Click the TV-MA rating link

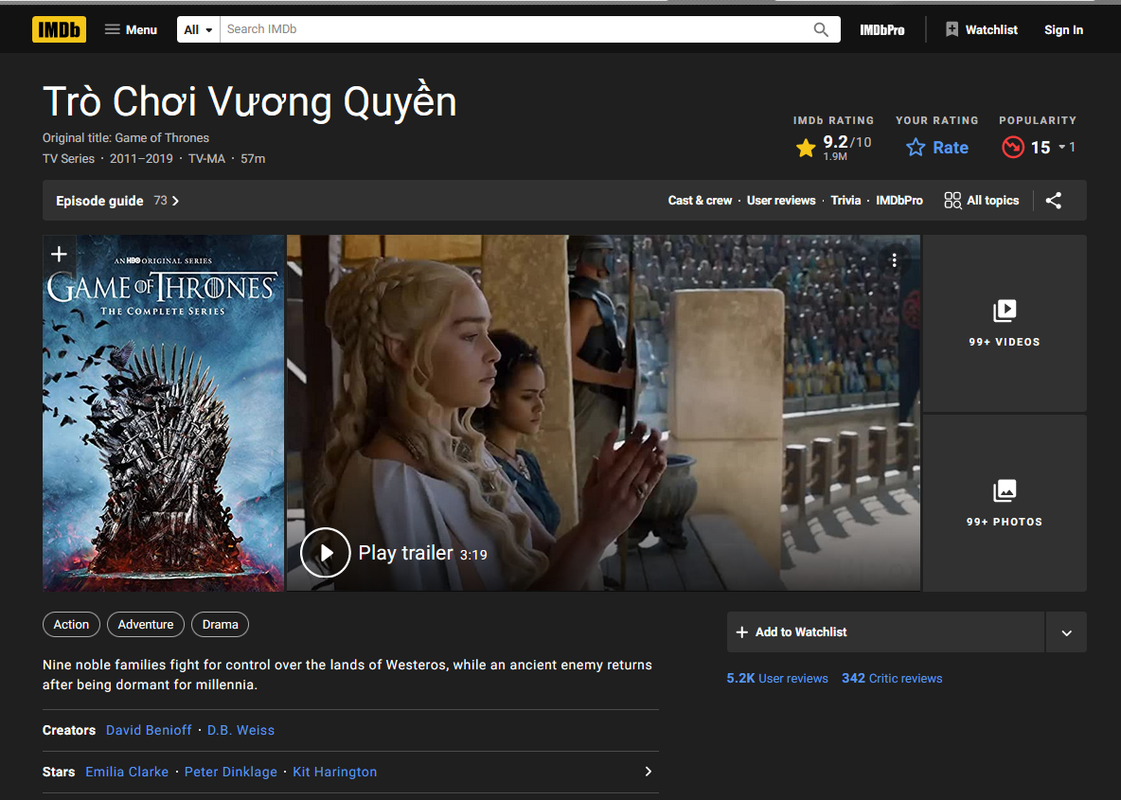(207, 159)
